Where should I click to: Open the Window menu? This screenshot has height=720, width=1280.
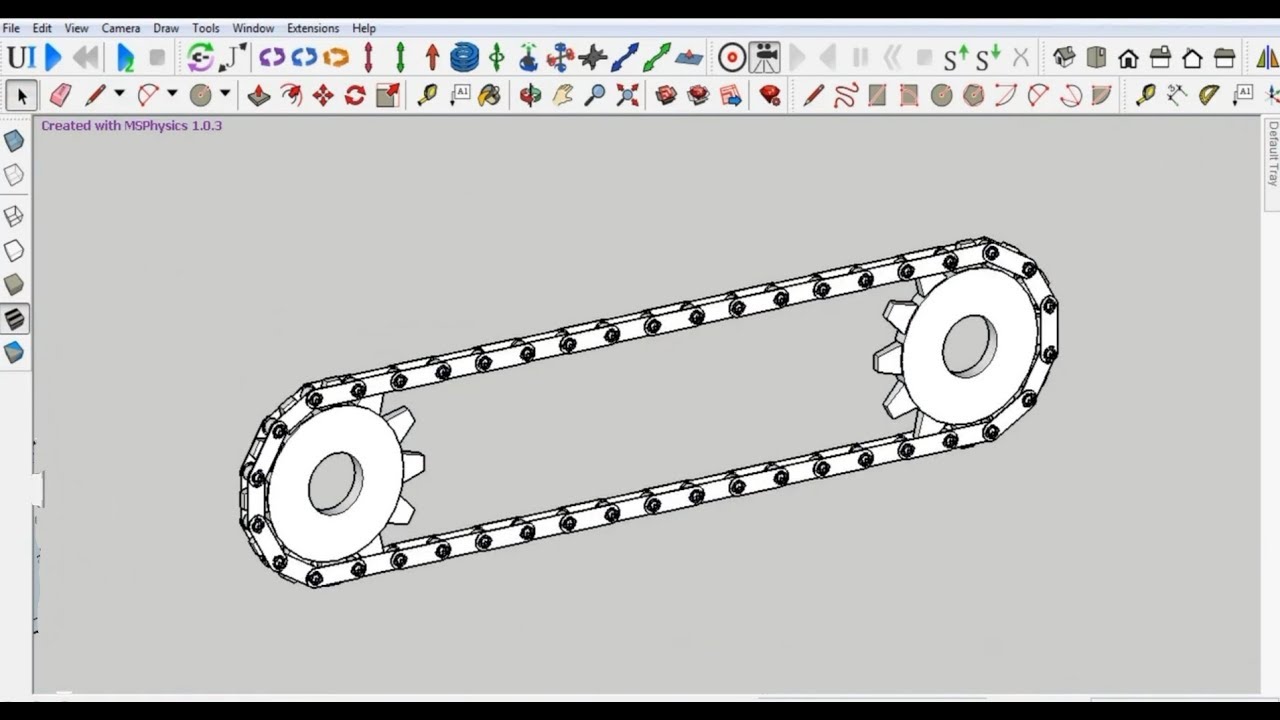pos(253,28)
